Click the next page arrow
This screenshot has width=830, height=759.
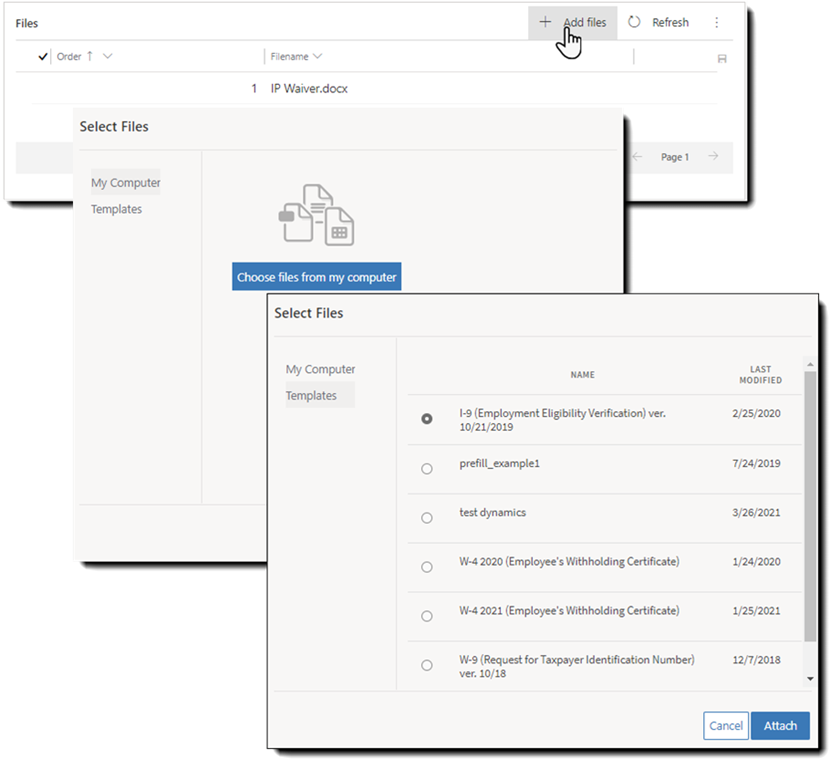click(x=712, y=156)
